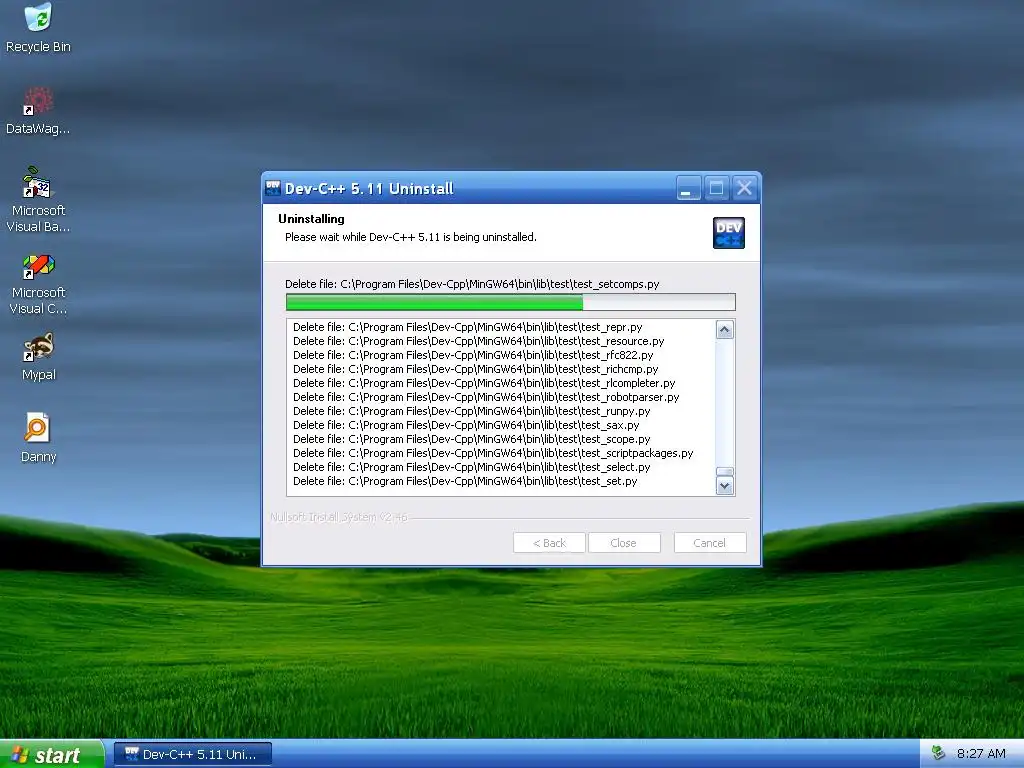Viewport: 1024px width, 768px height.
Task: Click the maximize button of Uninstall window
Action: tap(716, 188)
